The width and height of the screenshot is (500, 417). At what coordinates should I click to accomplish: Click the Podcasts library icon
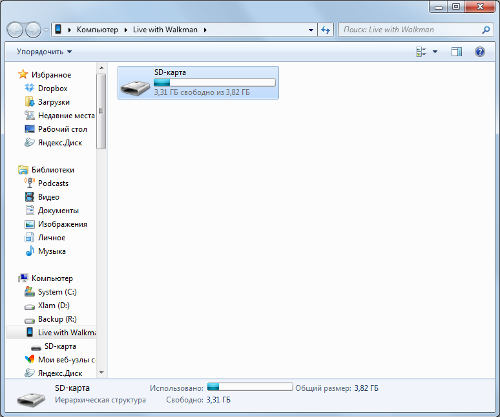(x=29, y=183)
